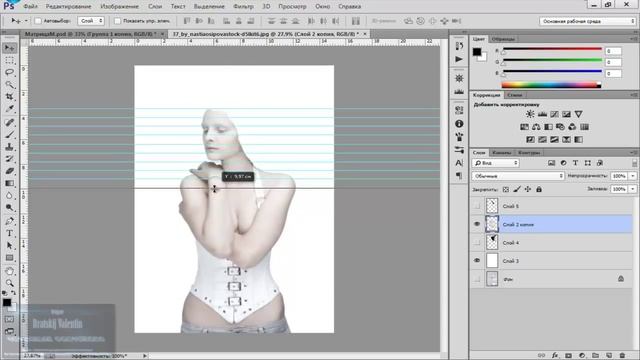Select the Hand tool

pos(9,271)
